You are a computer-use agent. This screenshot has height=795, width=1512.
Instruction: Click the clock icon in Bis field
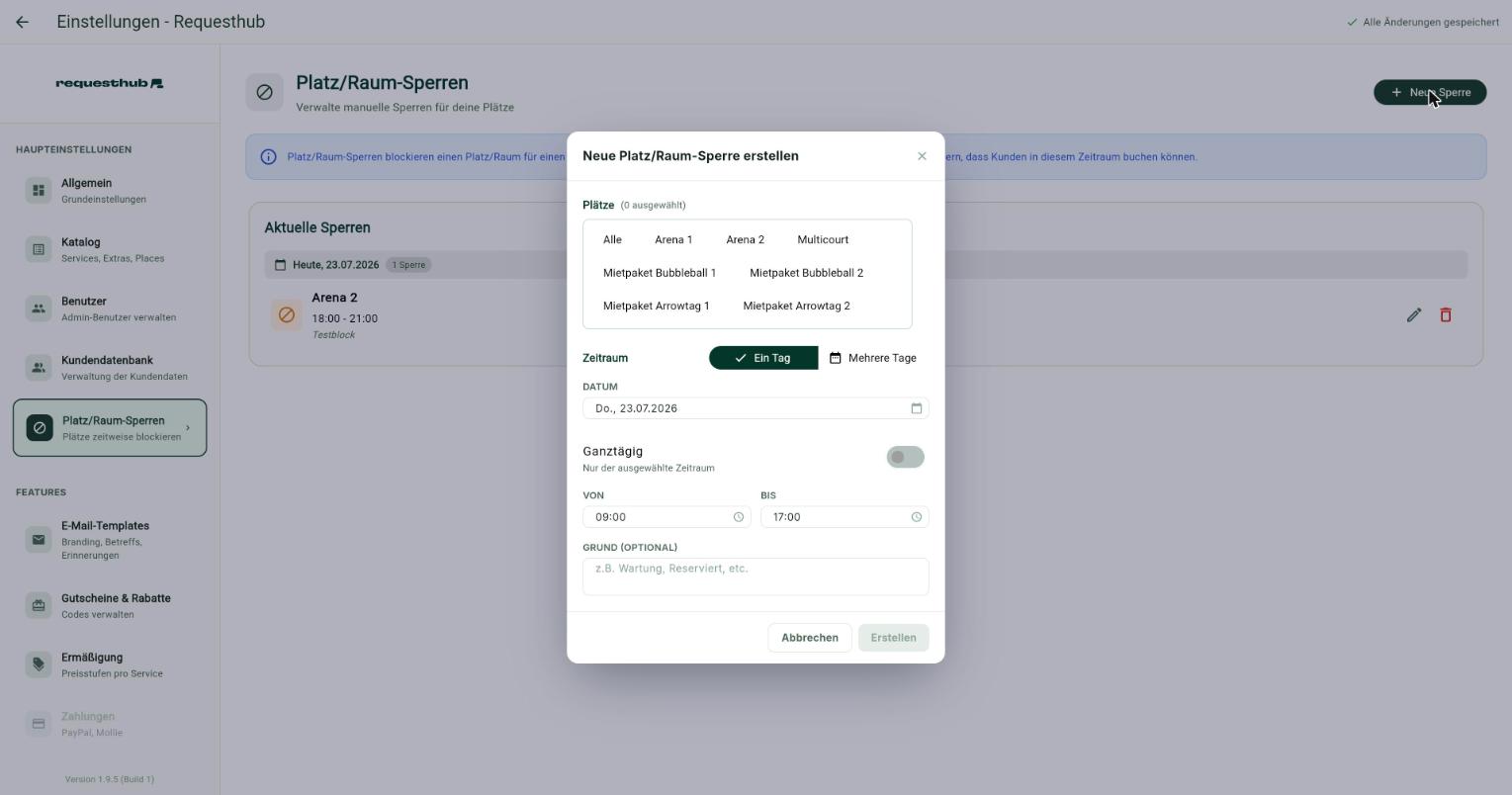[x=916, y=517]
